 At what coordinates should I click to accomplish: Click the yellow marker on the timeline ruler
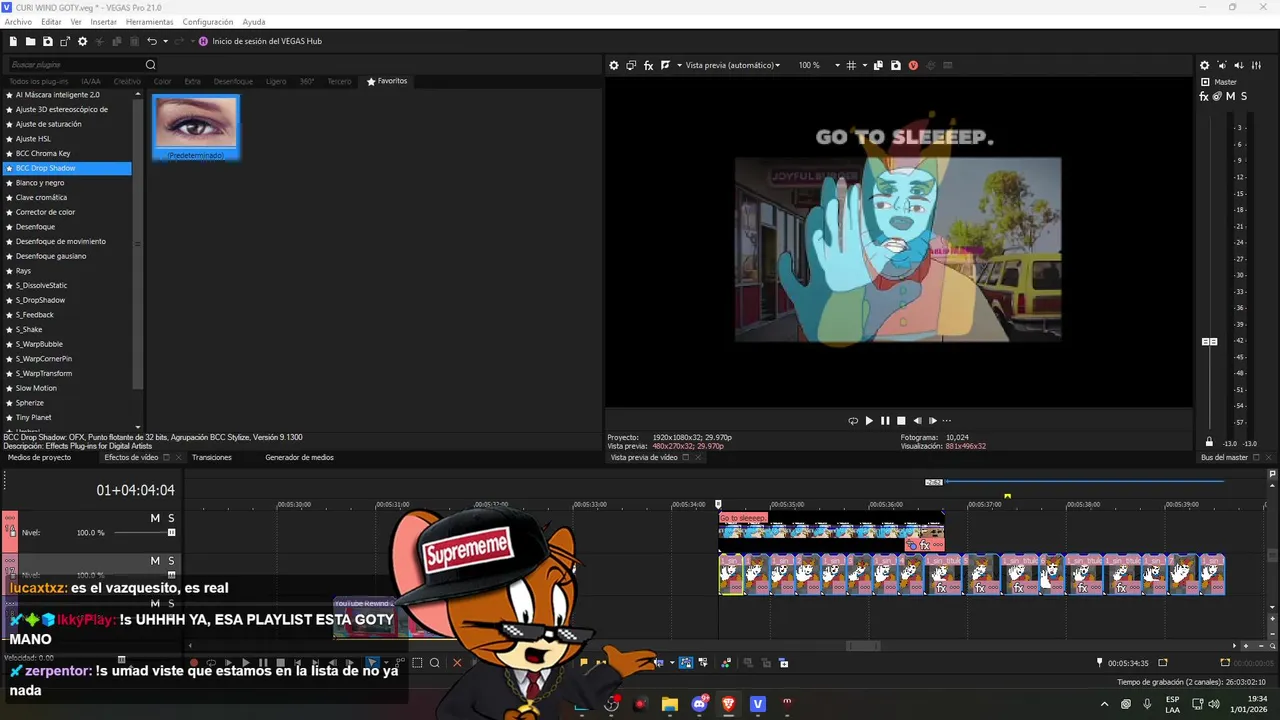[1007, 496]
